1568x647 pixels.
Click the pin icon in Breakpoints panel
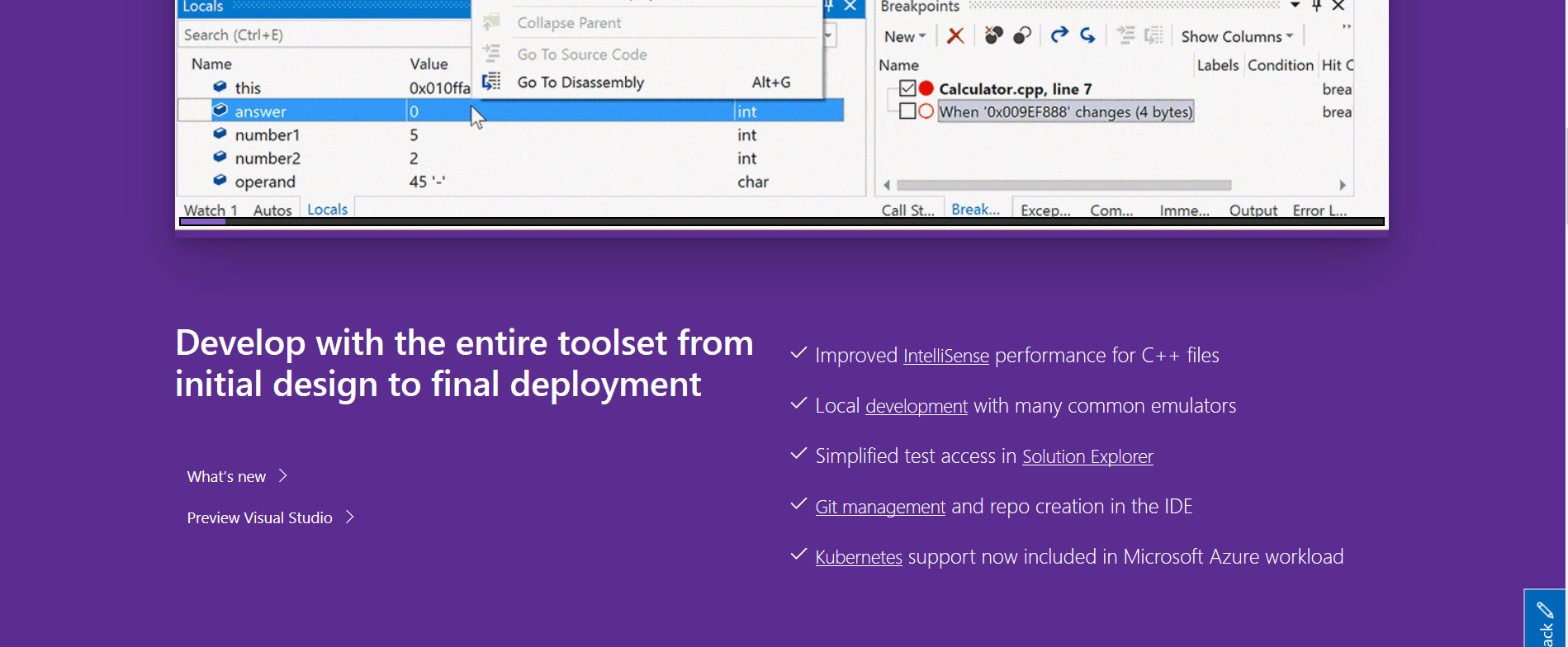(x=1317, y=6)
